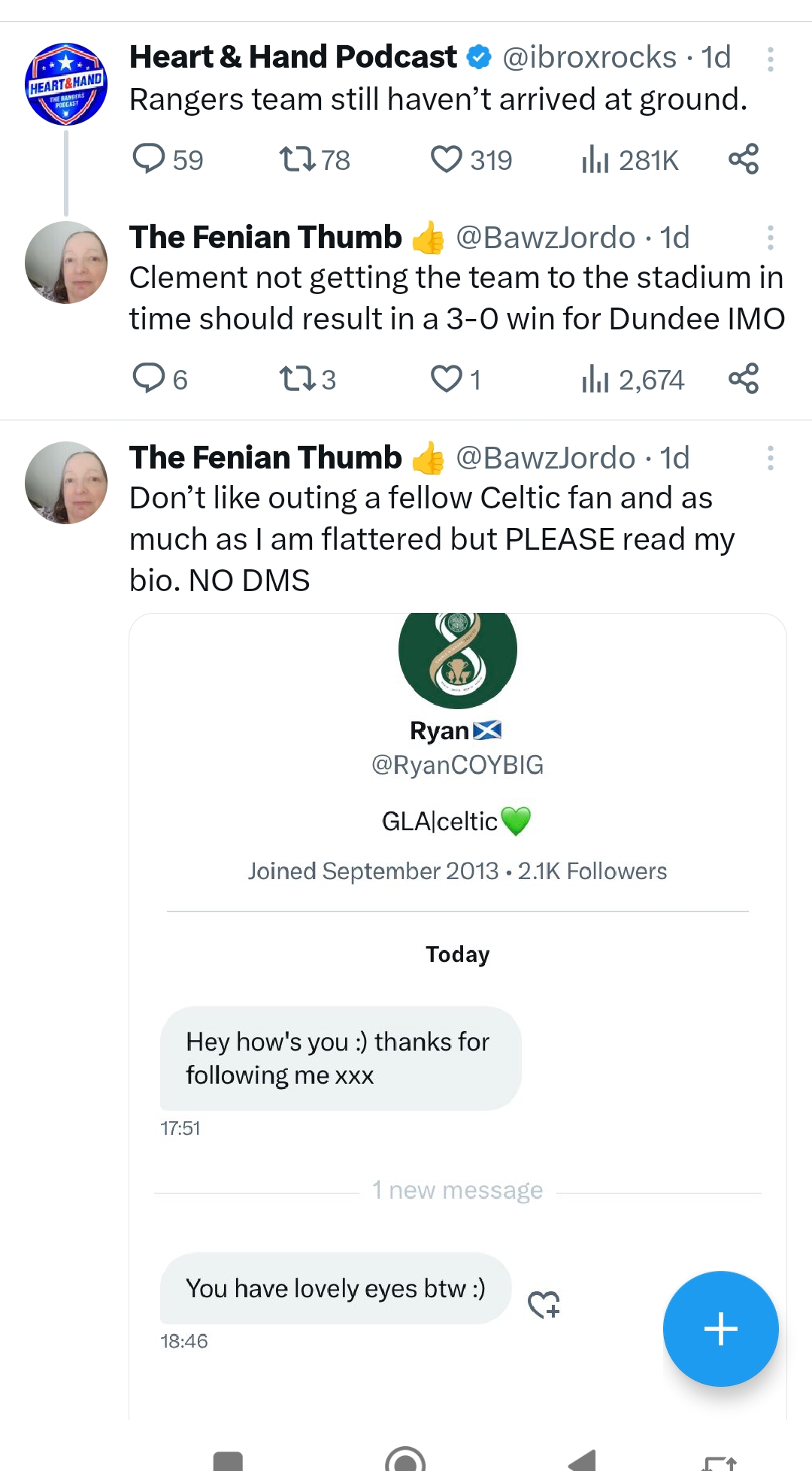Open The Fenian Thumb name on Clement reply
The width and height of the screenshot is (812, 1471).
click(x=265, y=238)
